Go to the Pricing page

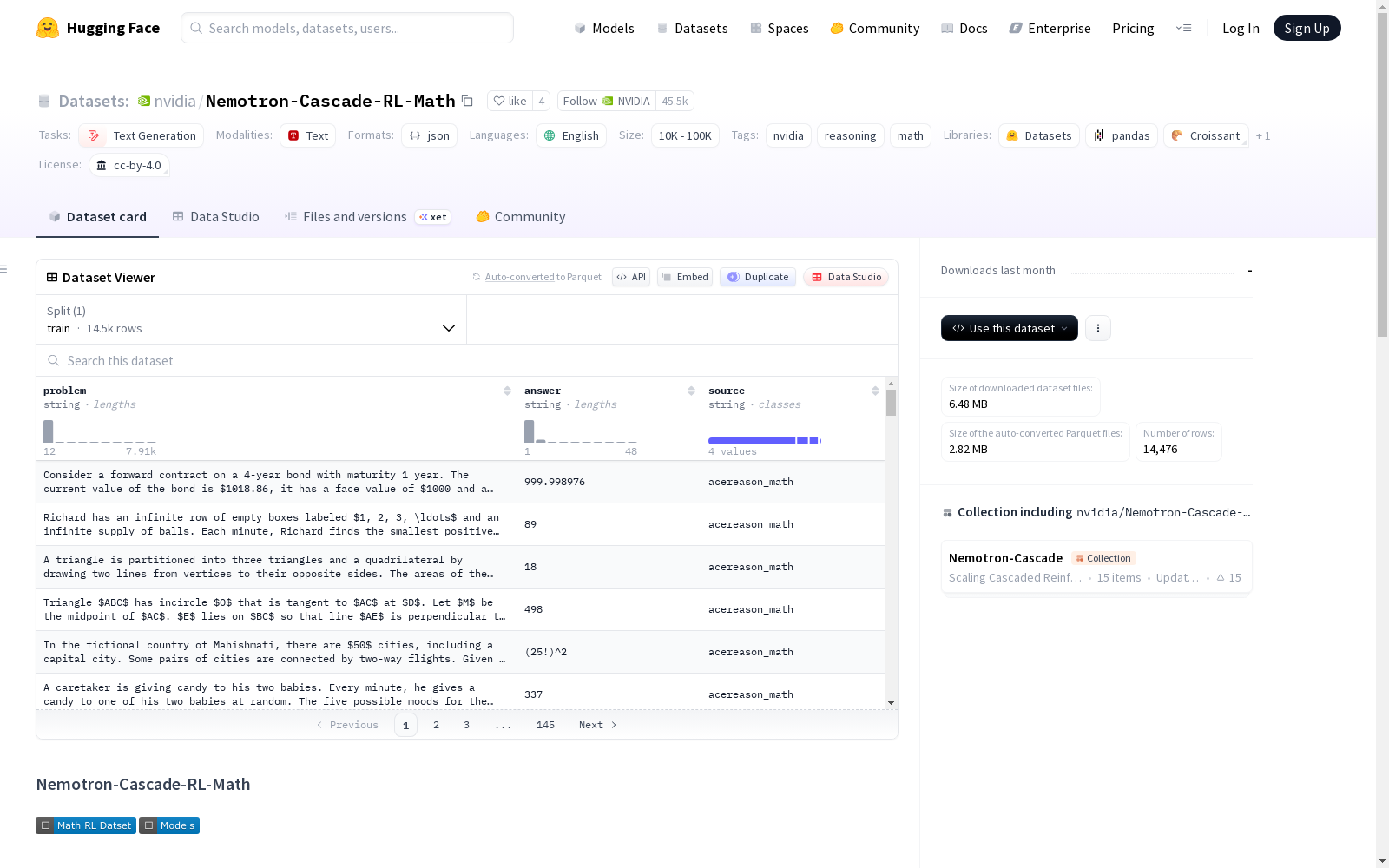coord(1133,28)
